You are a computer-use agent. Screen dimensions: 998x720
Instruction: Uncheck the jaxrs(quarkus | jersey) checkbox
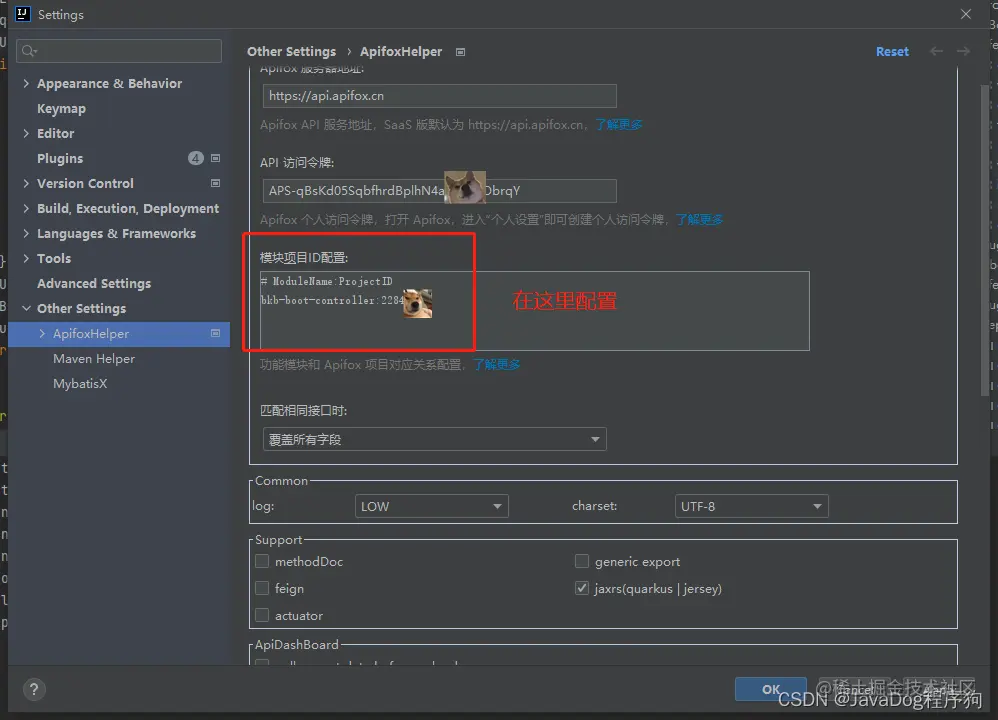[x=582, y=588]
